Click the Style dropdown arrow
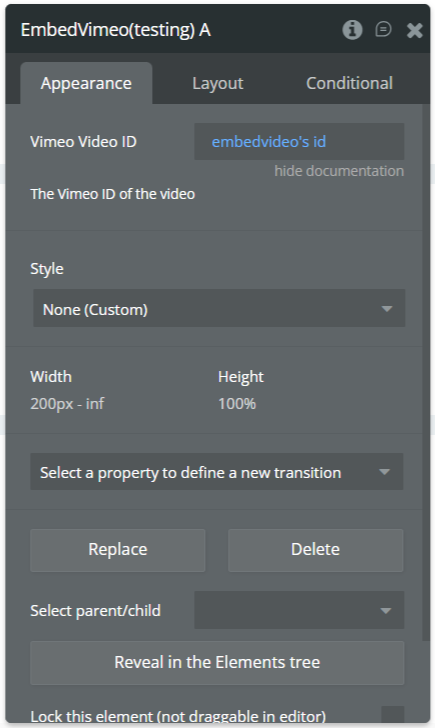The image size is (435, 728). (387, 309)
